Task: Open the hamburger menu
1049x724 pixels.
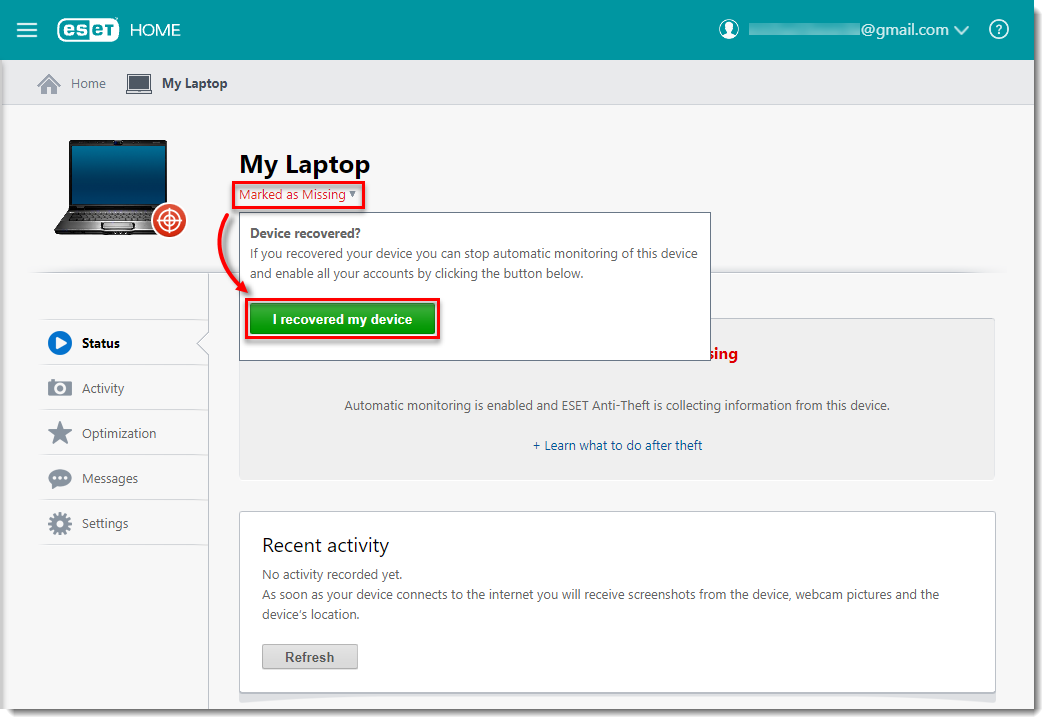Action: pyautogui.click(x=27, y=30)
